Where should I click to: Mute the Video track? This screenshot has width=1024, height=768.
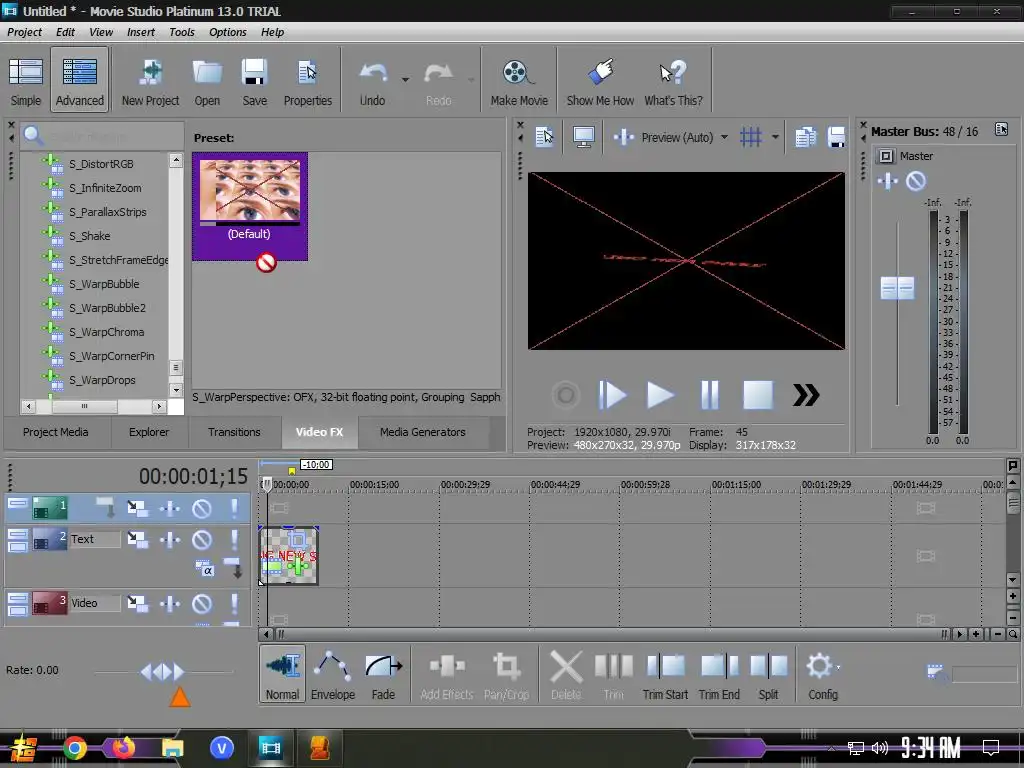click(202, 603)
